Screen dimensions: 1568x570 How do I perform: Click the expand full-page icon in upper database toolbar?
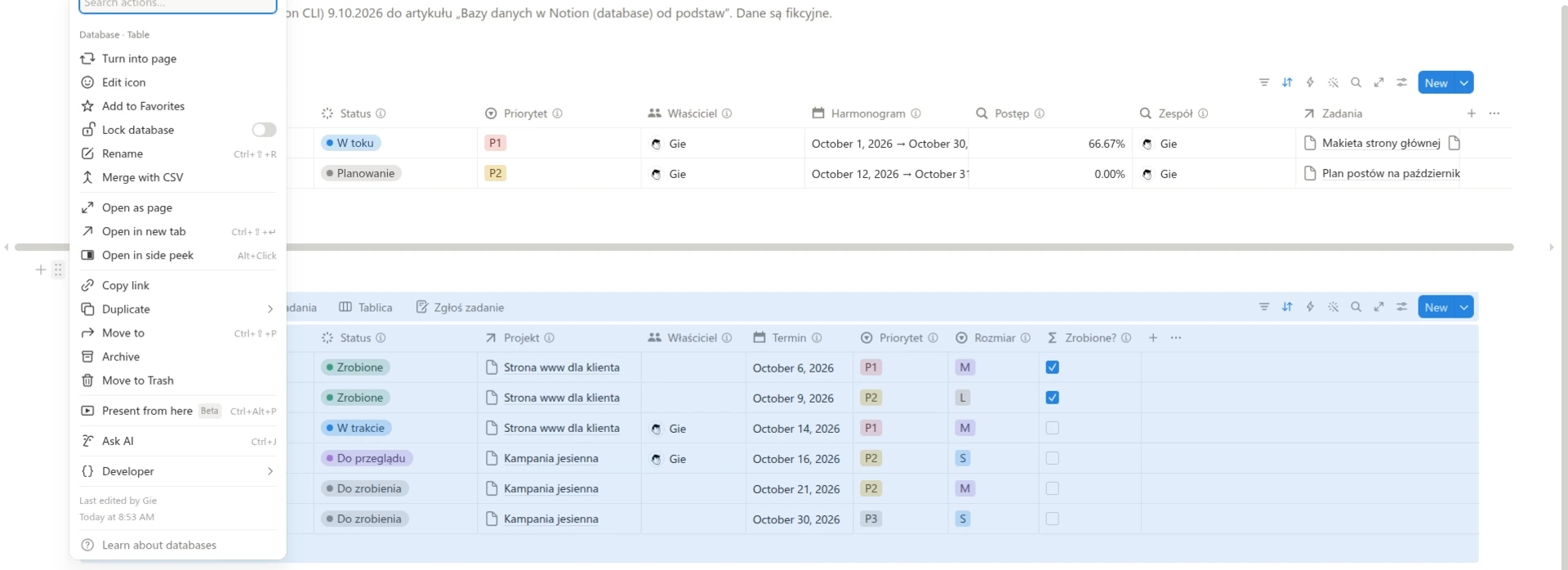pos(1379,82)
